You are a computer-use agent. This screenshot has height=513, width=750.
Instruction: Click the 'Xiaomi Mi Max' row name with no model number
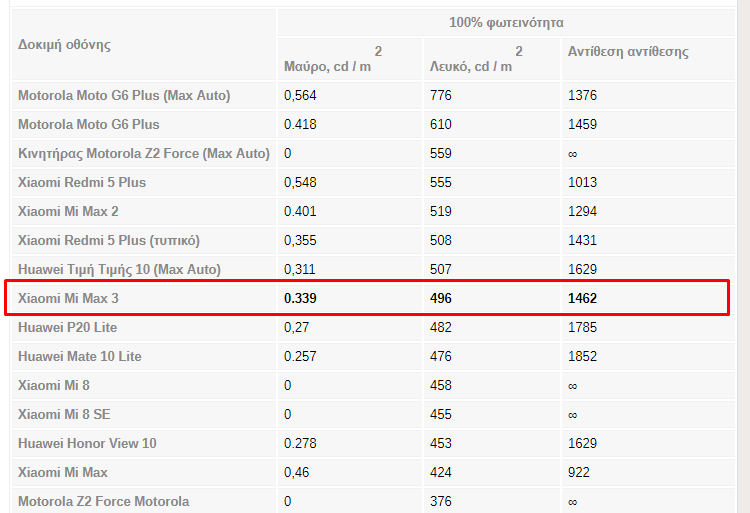coord(63,472)
